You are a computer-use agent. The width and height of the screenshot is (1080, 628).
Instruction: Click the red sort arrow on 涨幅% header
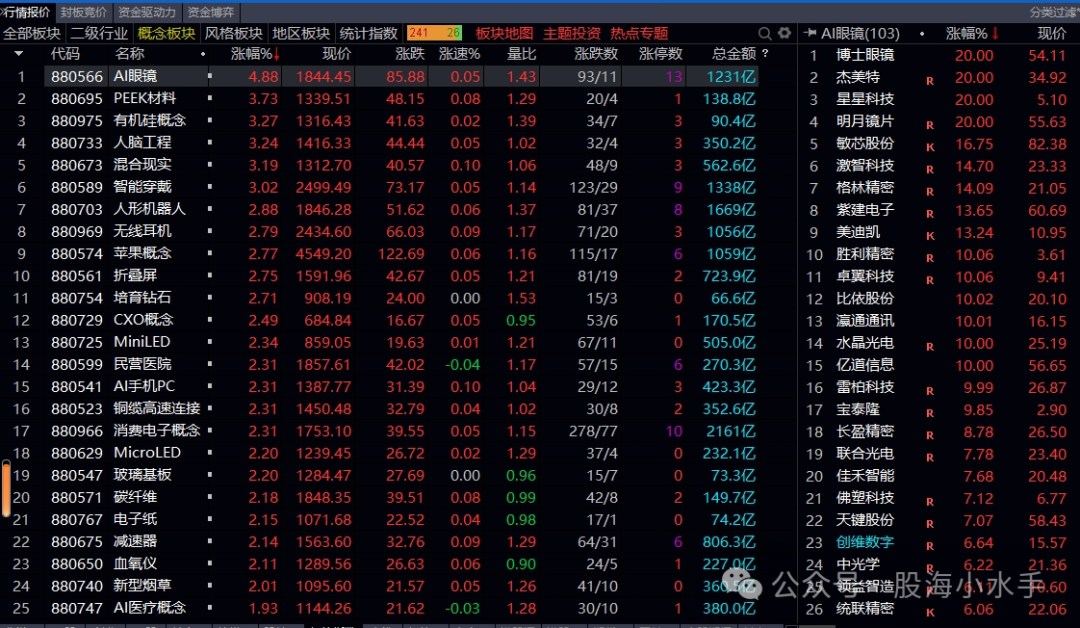[277, 54]
